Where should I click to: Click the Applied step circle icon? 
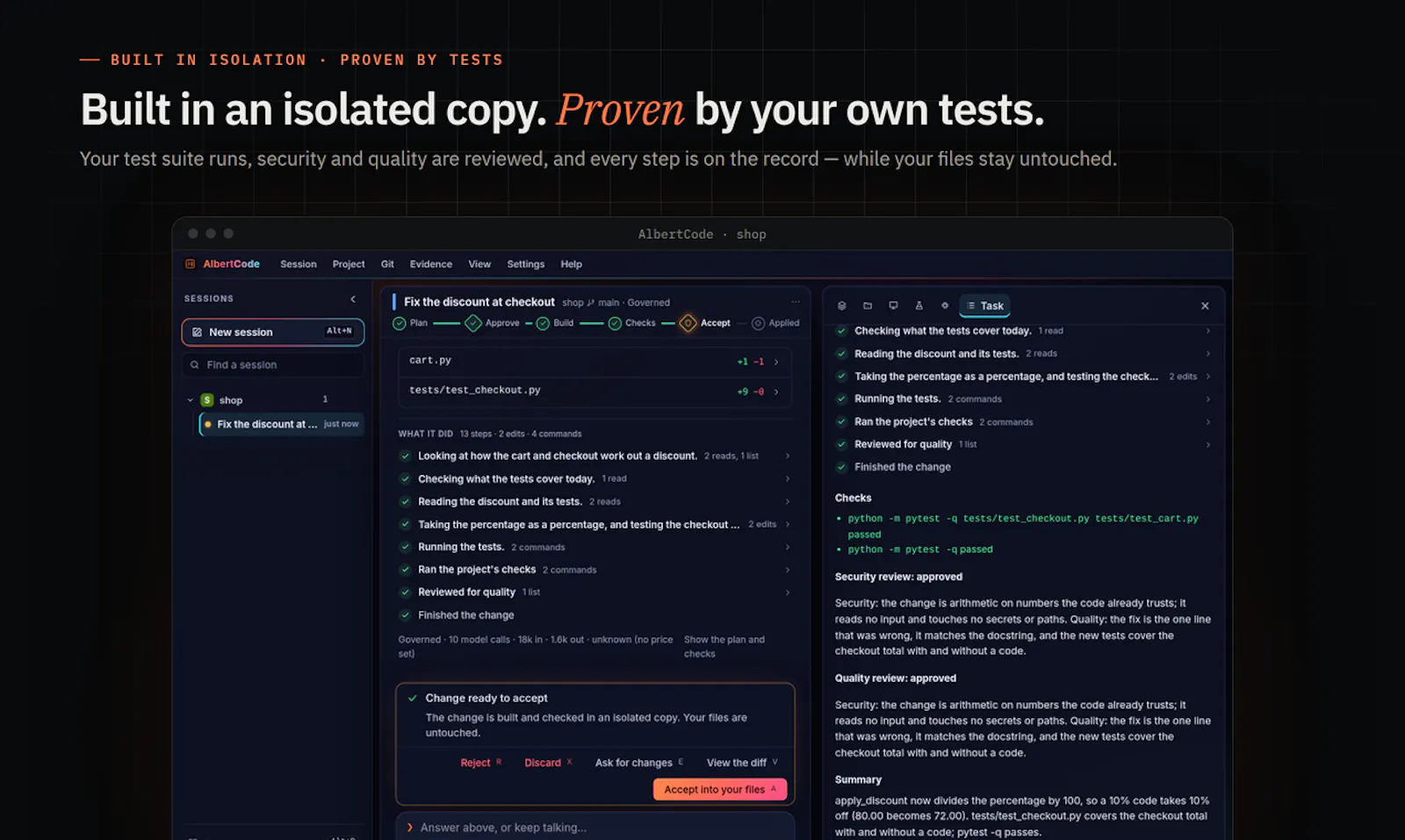tap(759, 323)
